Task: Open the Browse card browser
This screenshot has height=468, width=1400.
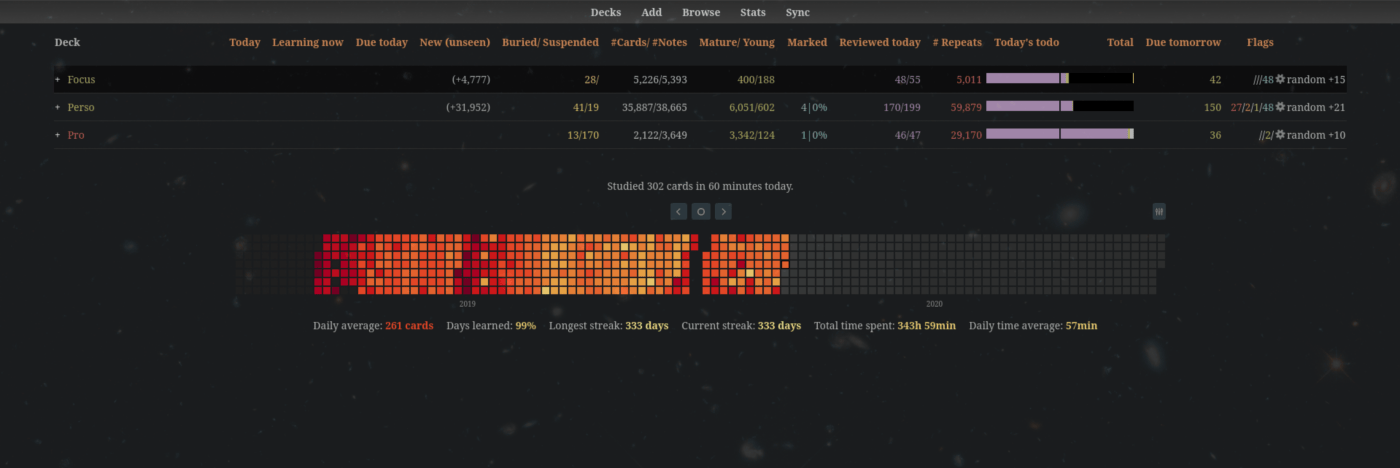Action: (700, 13)
